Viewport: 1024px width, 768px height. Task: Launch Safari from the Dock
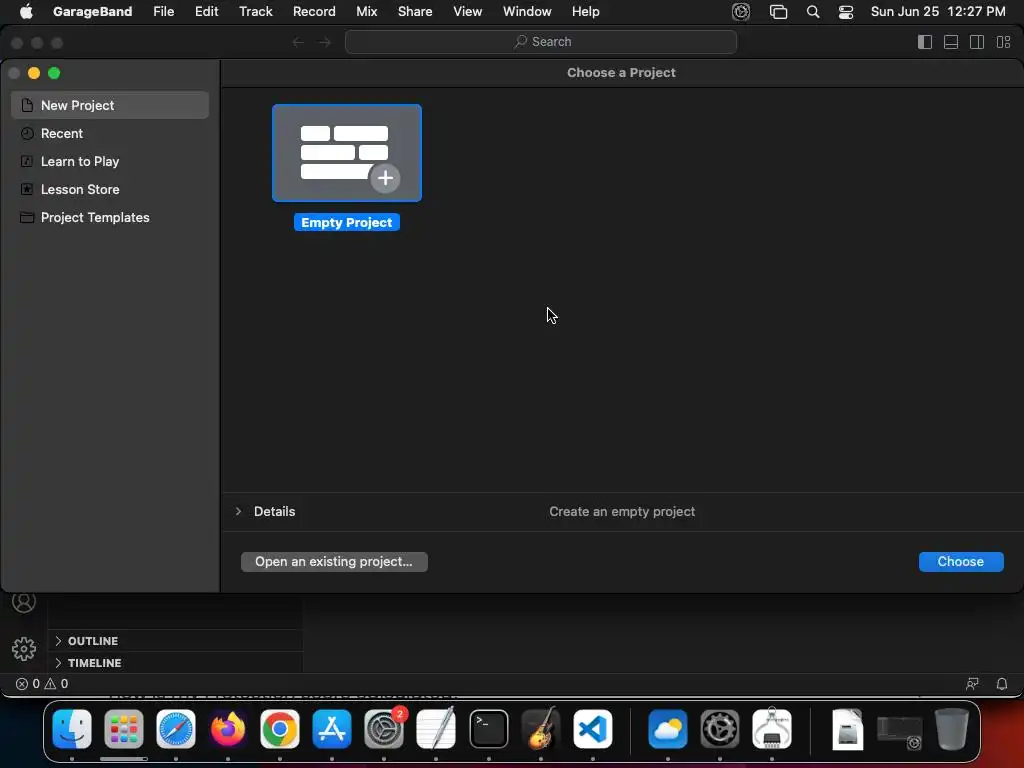pos(176,729)
